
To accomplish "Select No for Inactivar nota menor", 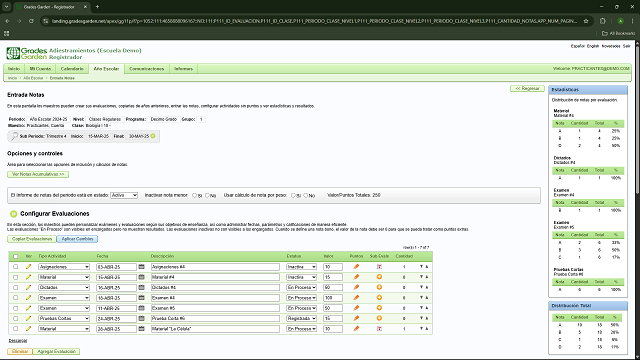I will (207, 196).
